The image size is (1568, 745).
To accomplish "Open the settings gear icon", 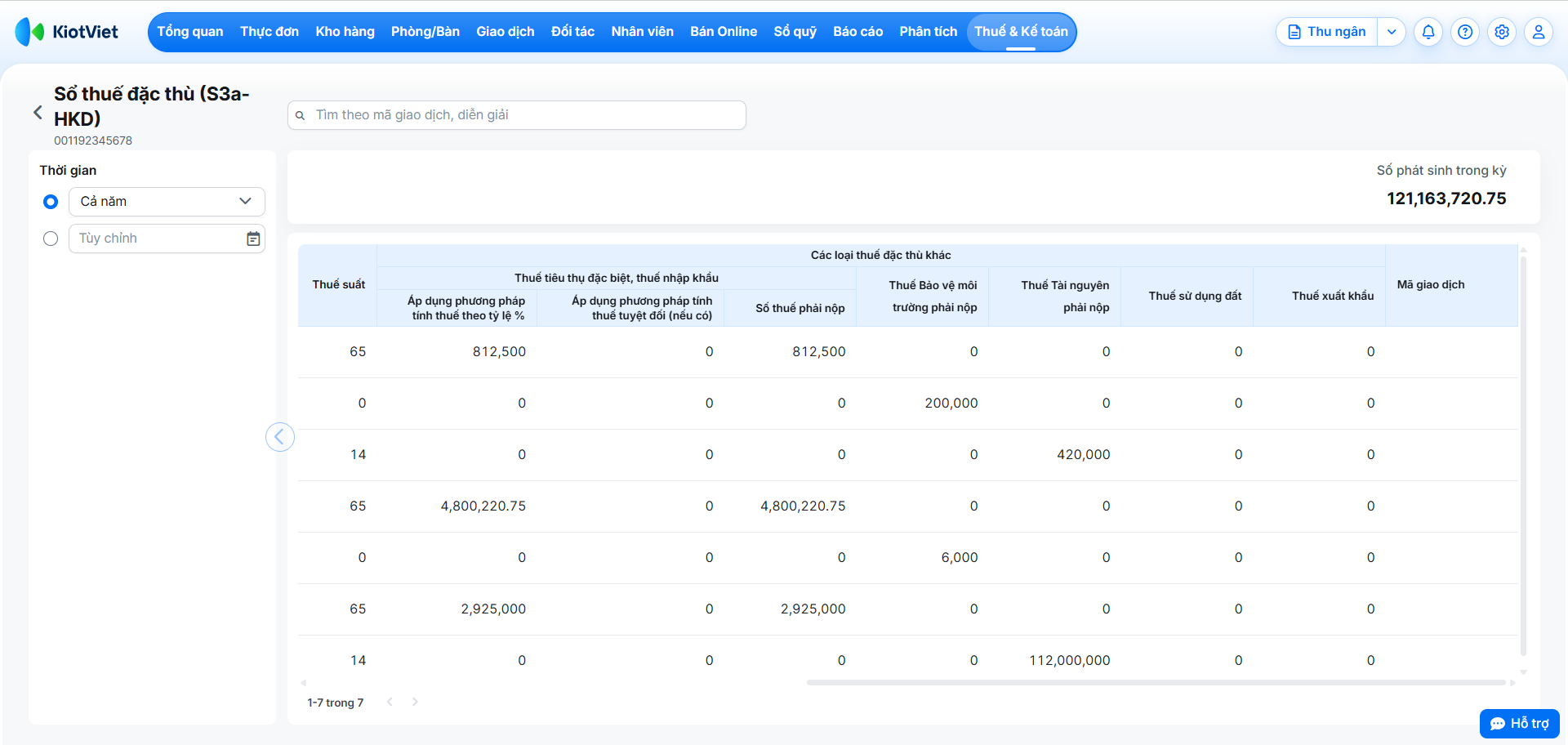I will point(1502,32).
